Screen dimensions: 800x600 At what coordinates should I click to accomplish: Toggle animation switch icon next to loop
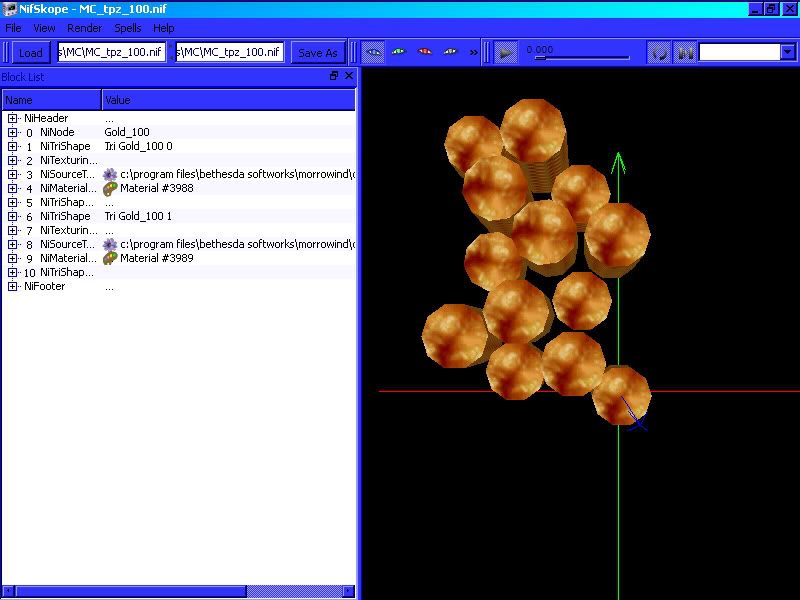tap(685, 53)
